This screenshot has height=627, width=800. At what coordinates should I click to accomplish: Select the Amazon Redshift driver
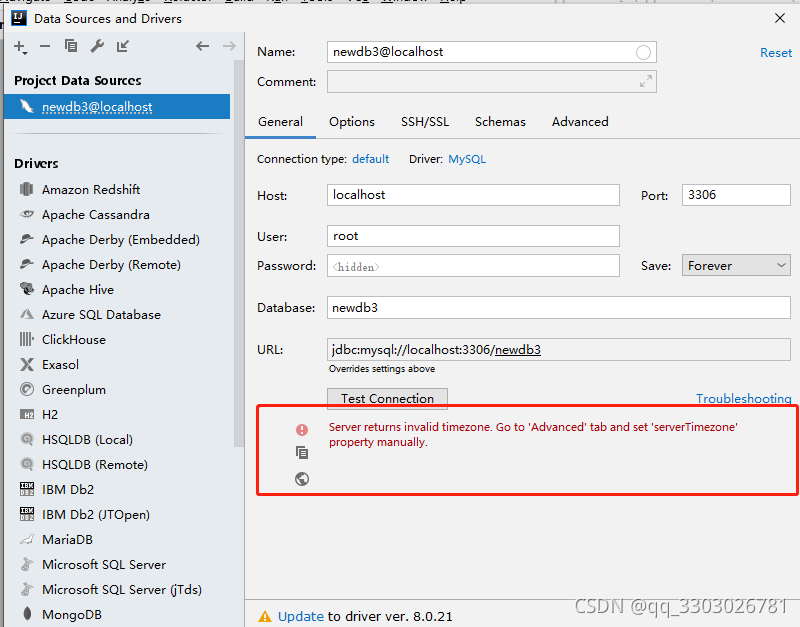pos(91,189)
